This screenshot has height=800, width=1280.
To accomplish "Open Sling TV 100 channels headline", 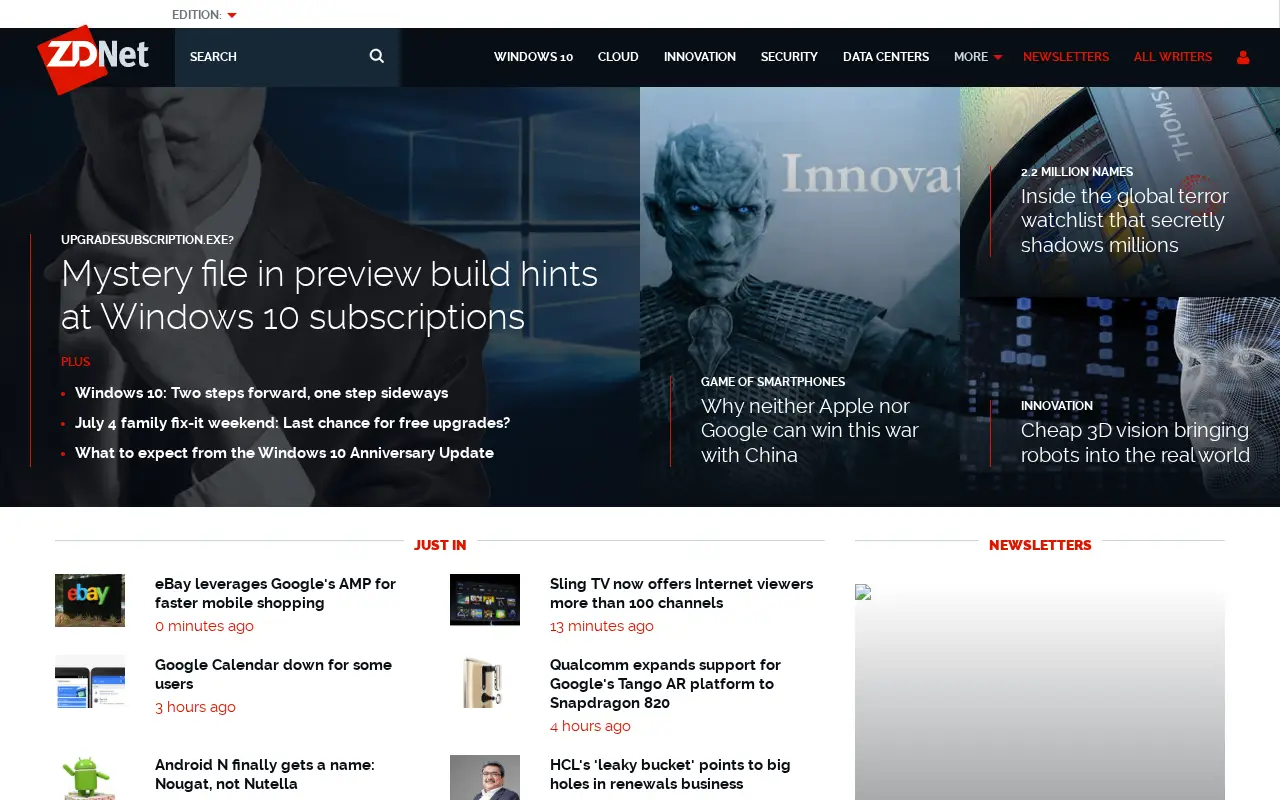I will [681, 593].
